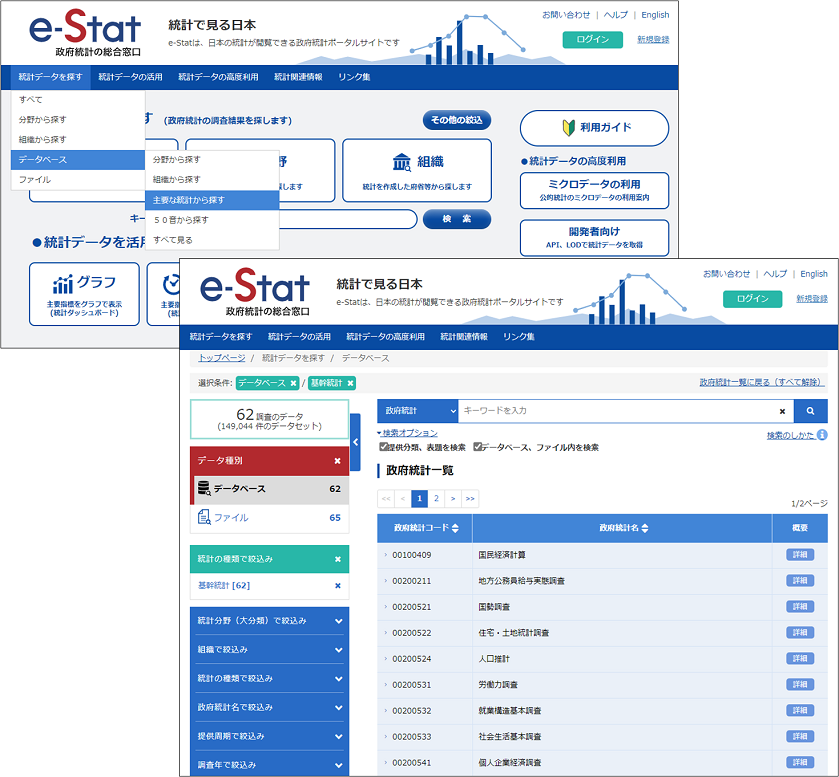Follow the トップページ breadcrumb link
Viewport: 839px width, 777px height.
click(x=222, y=358)
